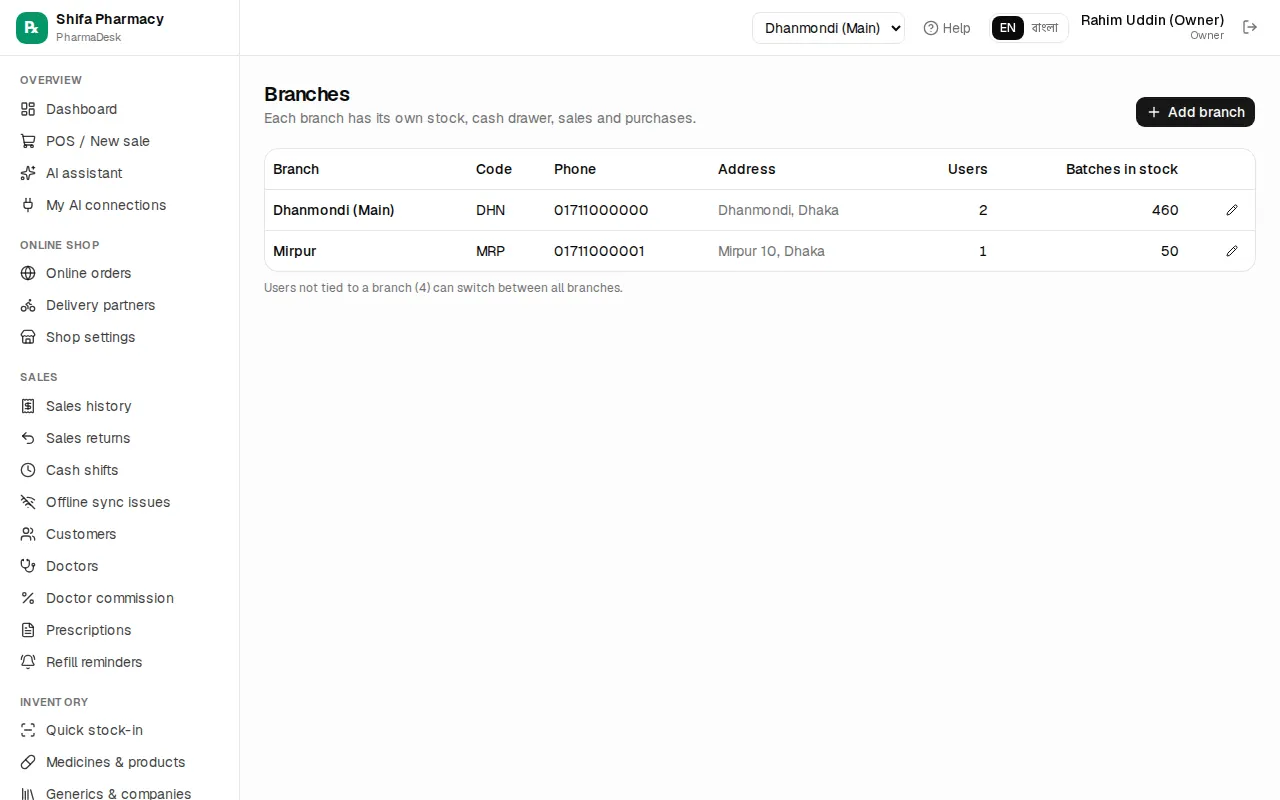Image resolution: width=1280 pixels, height=800 pixels.
Task: Click the Add branch button
Action: pos(1195,112)
